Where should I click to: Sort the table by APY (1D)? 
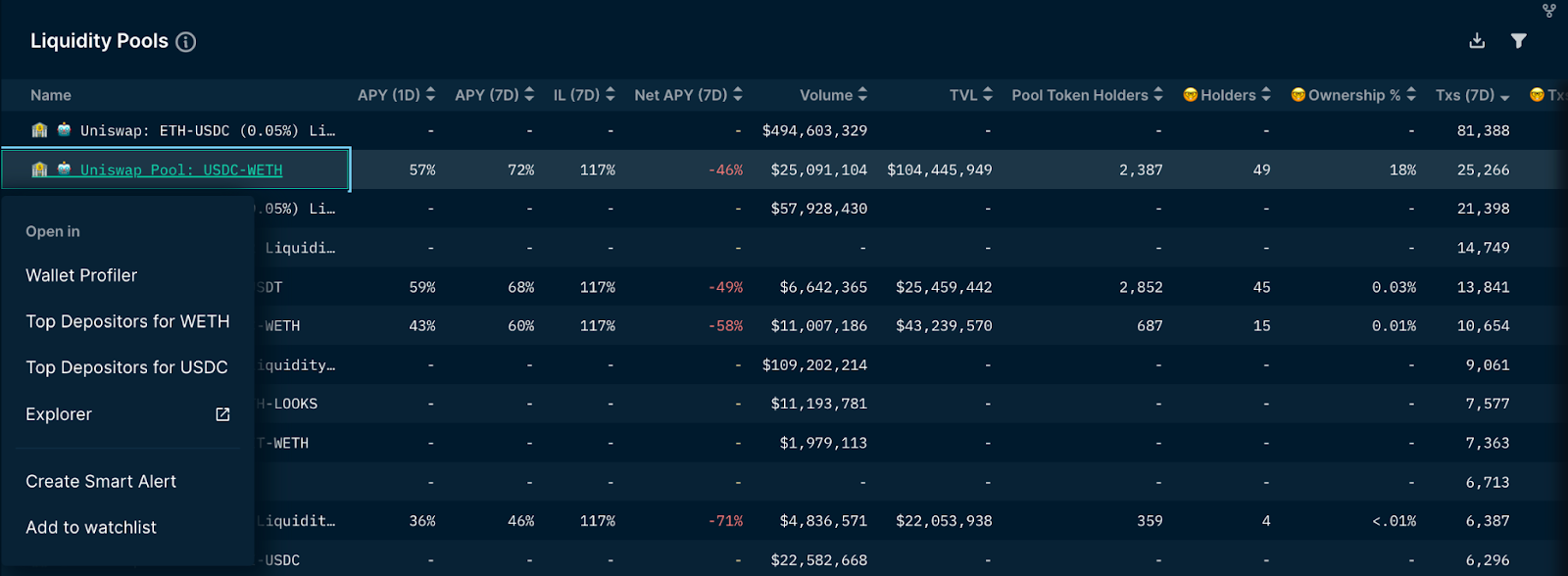click(430, 95)
